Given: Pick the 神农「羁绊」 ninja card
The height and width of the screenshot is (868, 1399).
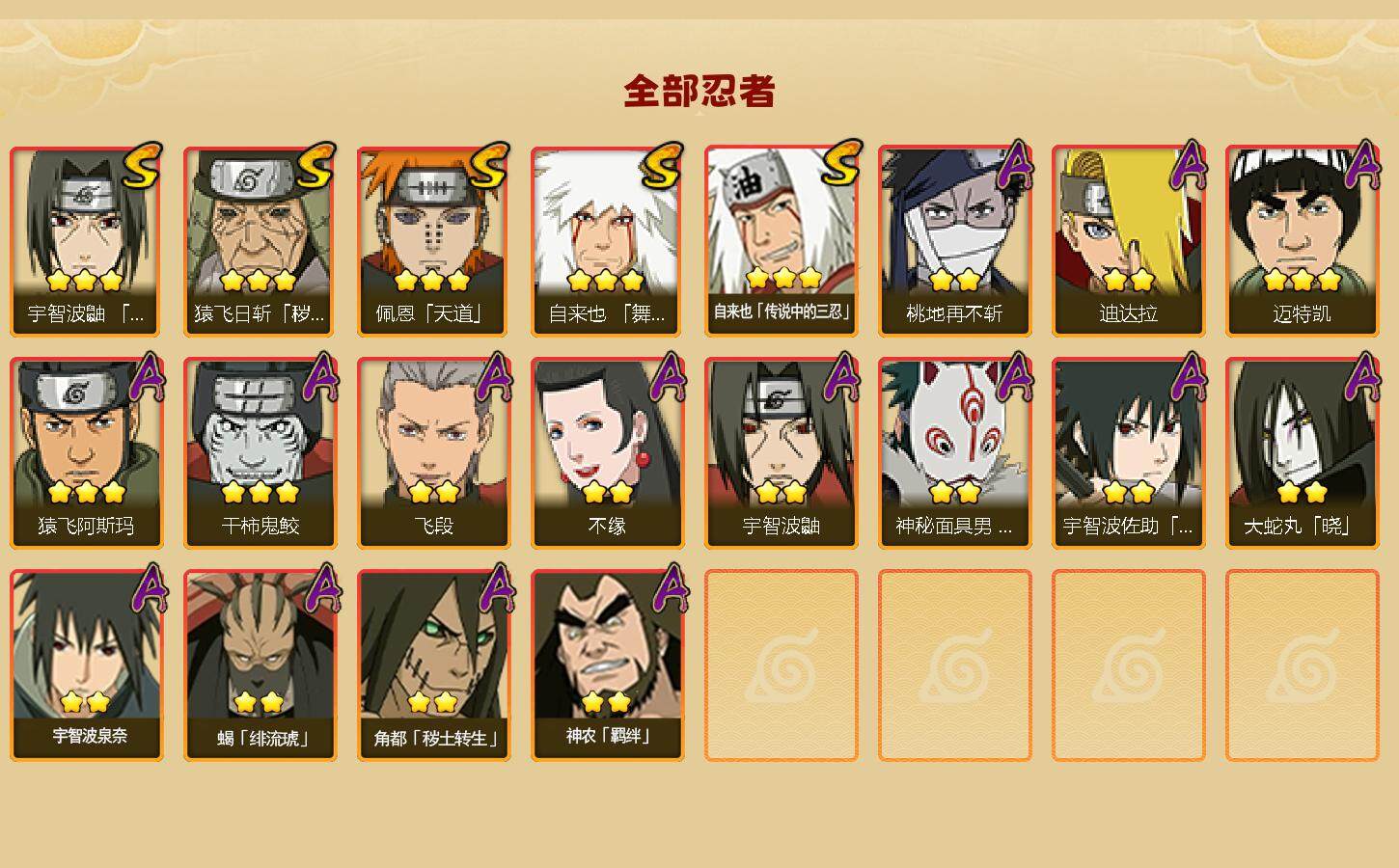Looking at the screenshot, I should coord(607,665).
